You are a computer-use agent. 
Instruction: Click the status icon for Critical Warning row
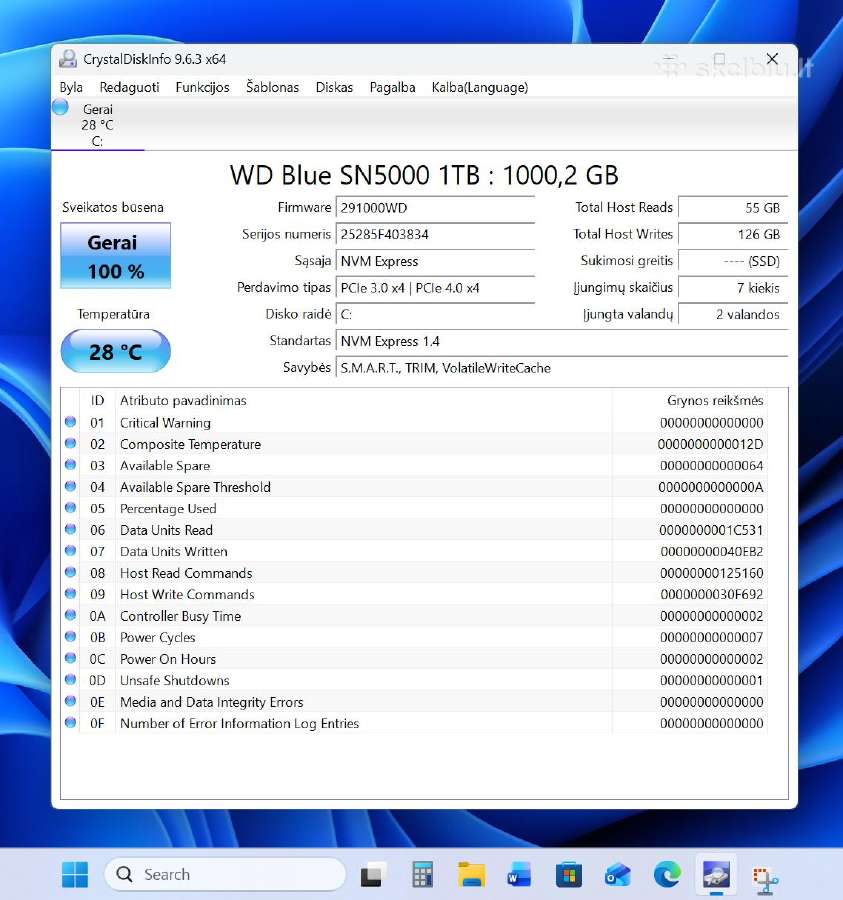(71, 422)
